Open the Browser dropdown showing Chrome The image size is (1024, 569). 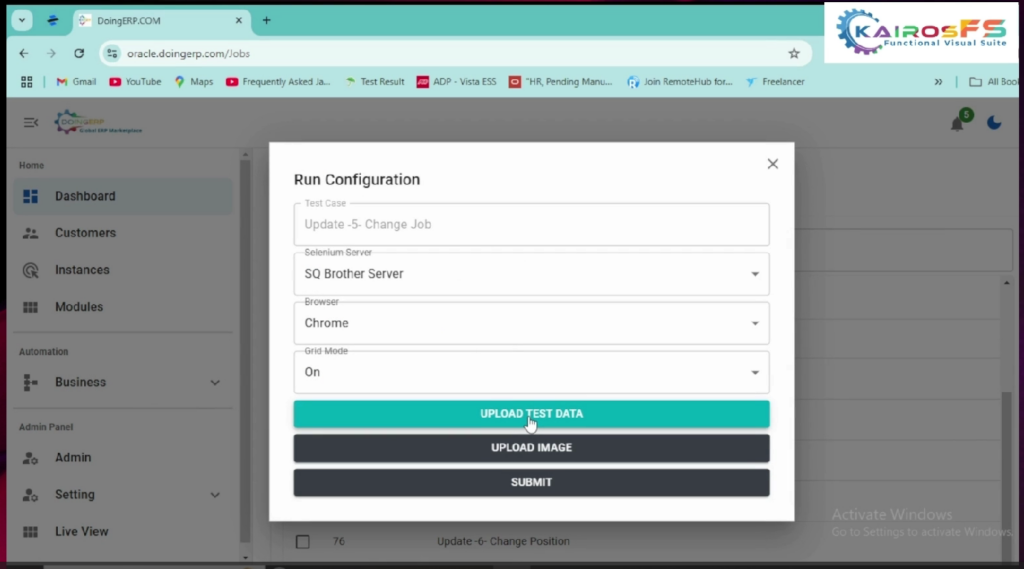[531, 323]
